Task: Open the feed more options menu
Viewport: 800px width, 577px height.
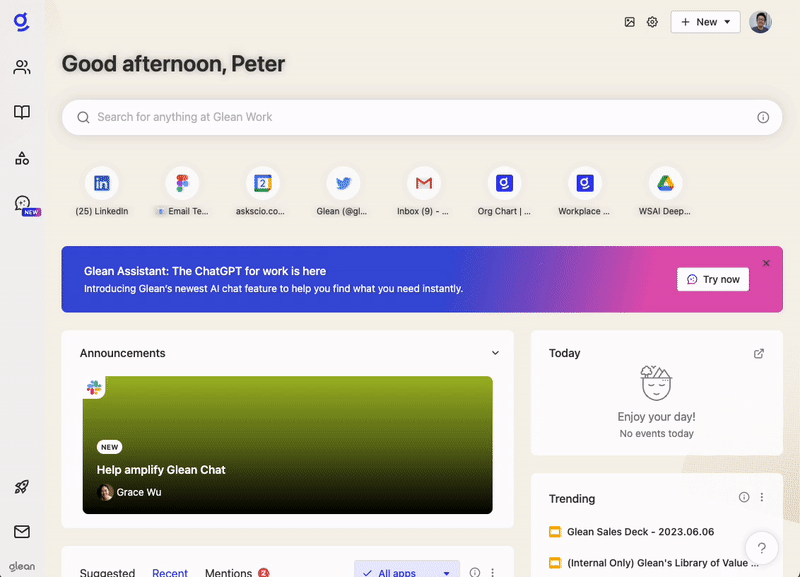Action: (x=492, y=572)
